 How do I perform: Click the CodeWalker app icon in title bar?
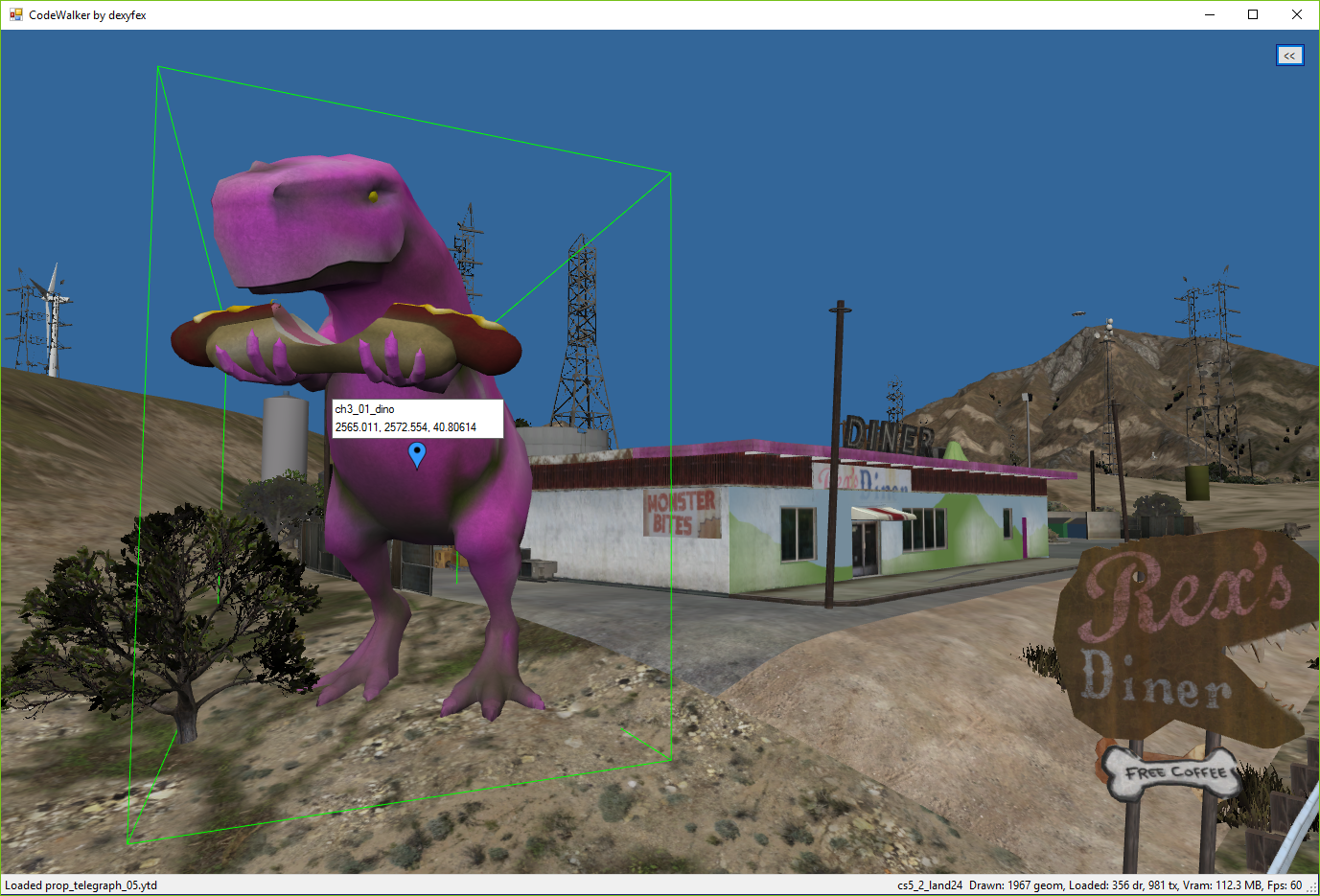tap(15, 14)
